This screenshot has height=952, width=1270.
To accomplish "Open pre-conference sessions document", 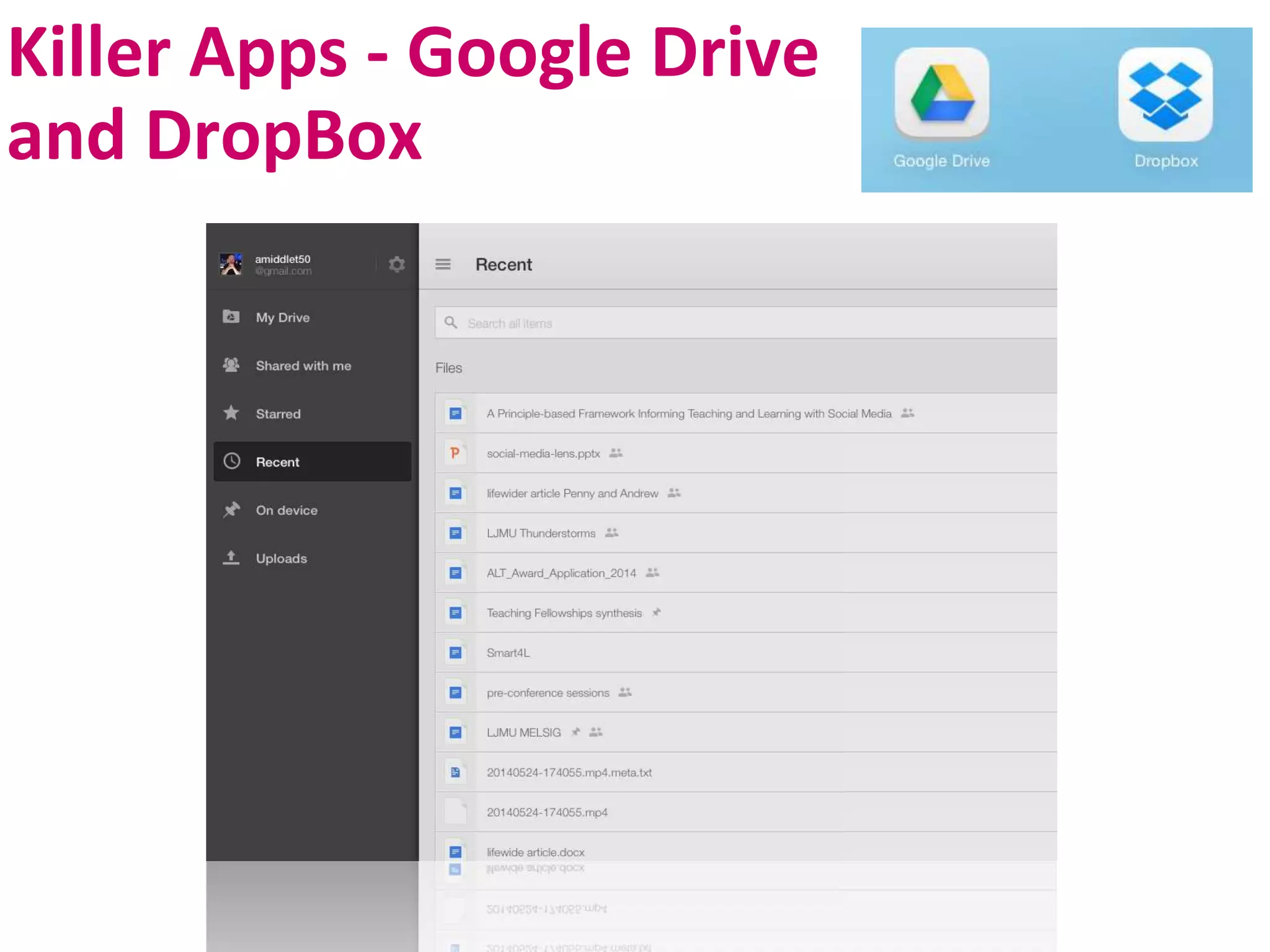I will (x=746, y=693).
